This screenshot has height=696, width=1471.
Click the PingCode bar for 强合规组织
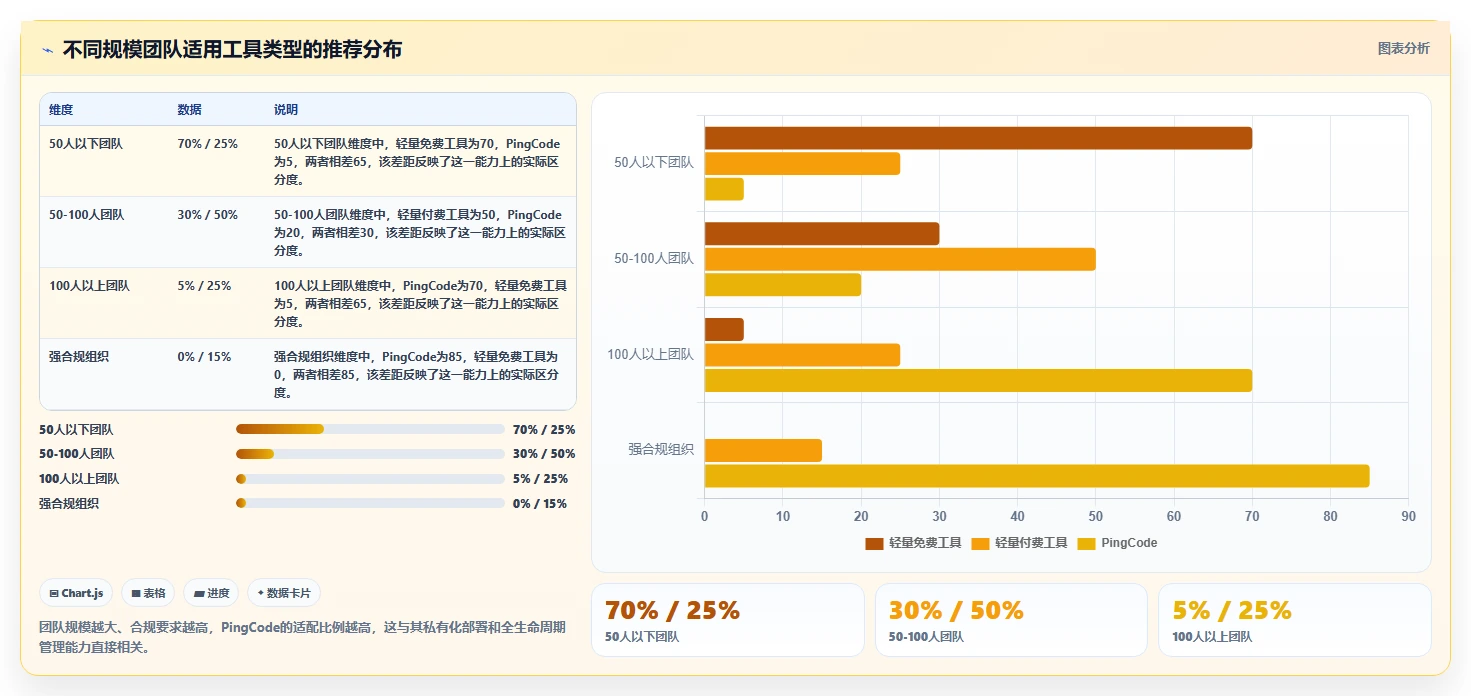coord(1037,476)
